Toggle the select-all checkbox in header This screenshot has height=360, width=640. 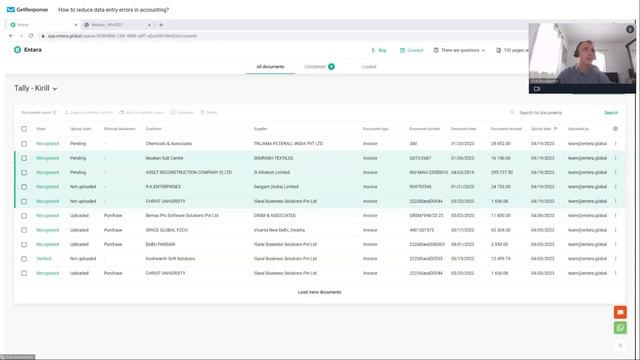[x=24, y=129]
